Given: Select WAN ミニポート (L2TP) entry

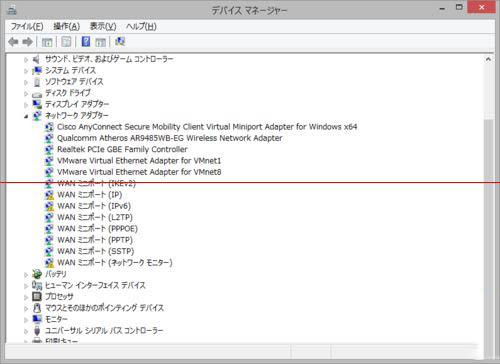Looking at the screenshot, I should (x=95, y=217).
